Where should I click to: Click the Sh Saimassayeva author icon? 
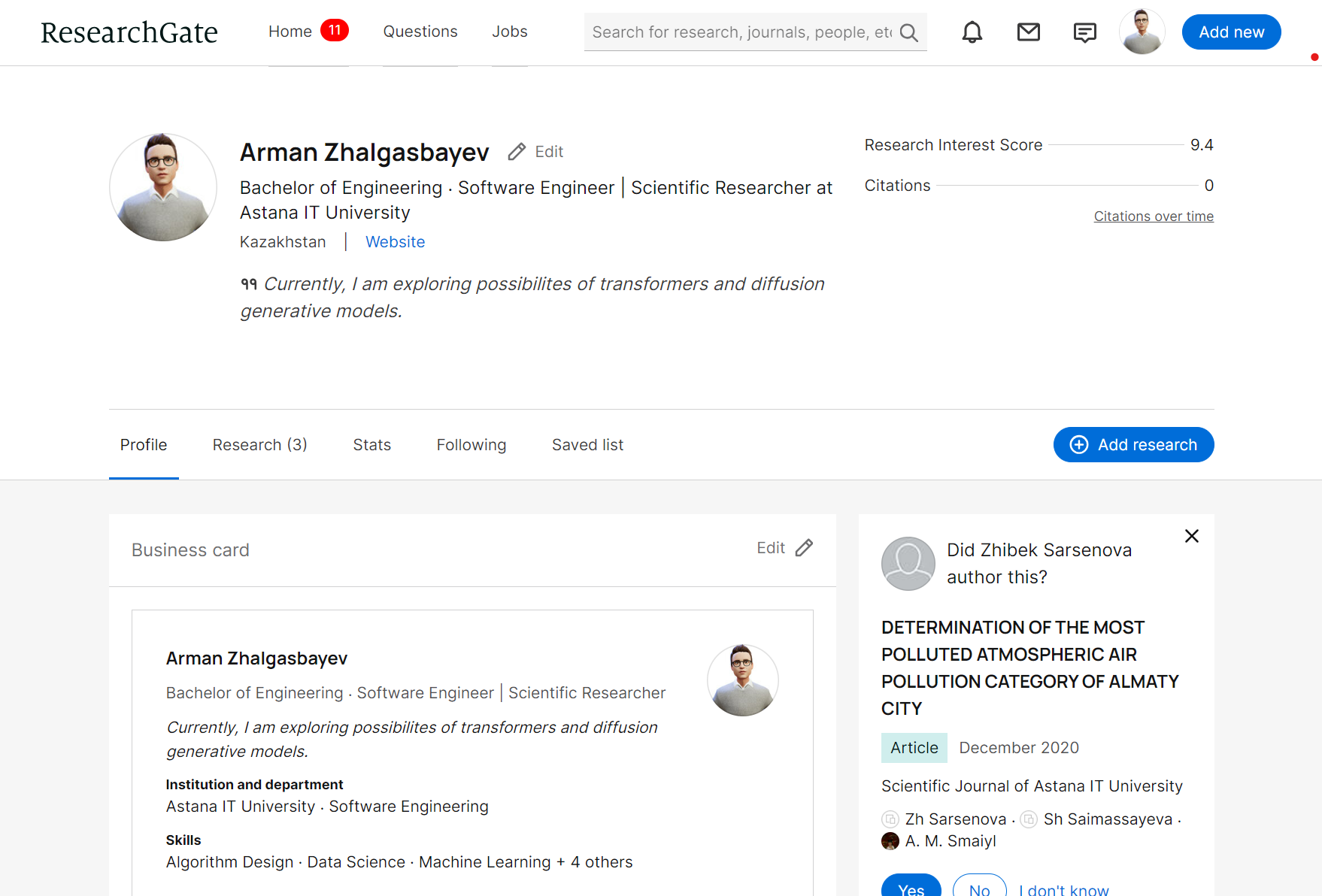[1029, 819]
